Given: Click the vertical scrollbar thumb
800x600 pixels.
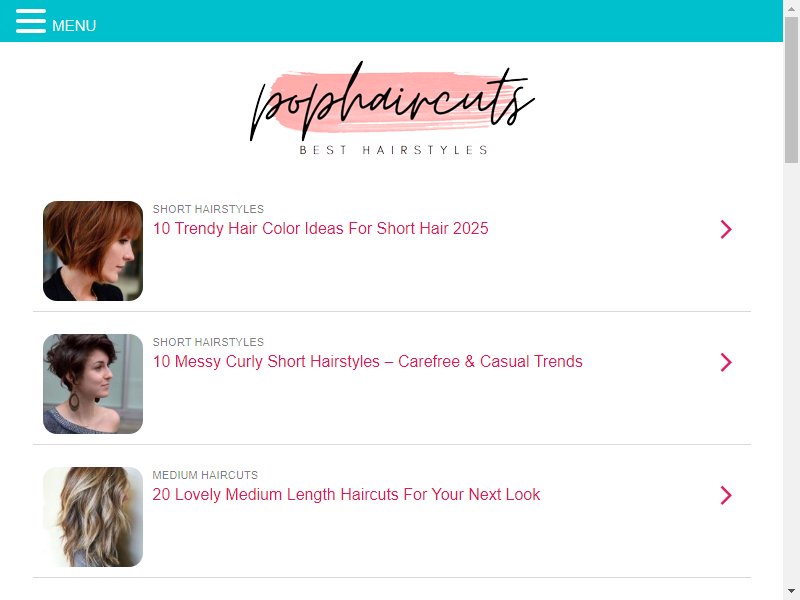Looking at the screenshot, I should (791, 89).
